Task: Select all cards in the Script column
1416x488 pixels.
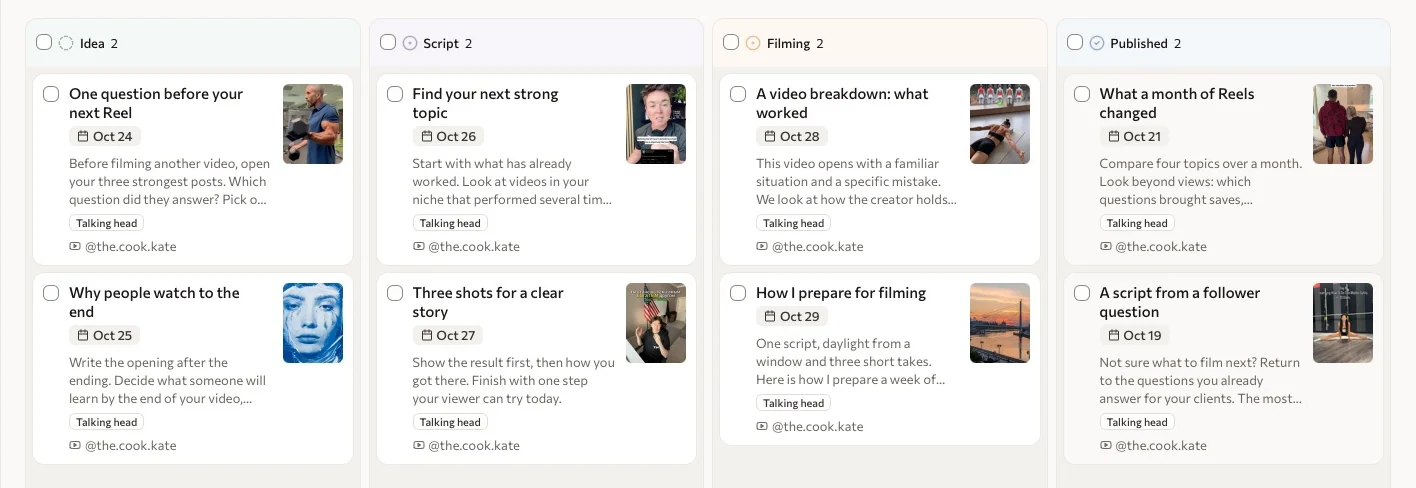Action: coord(388,42)
